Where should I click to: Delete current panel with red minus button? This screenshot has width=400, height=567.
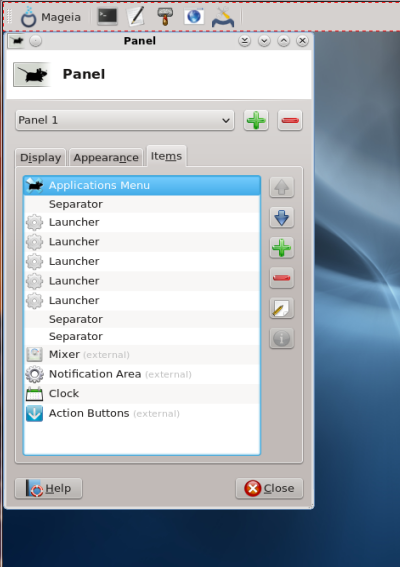tap(290, 120)
